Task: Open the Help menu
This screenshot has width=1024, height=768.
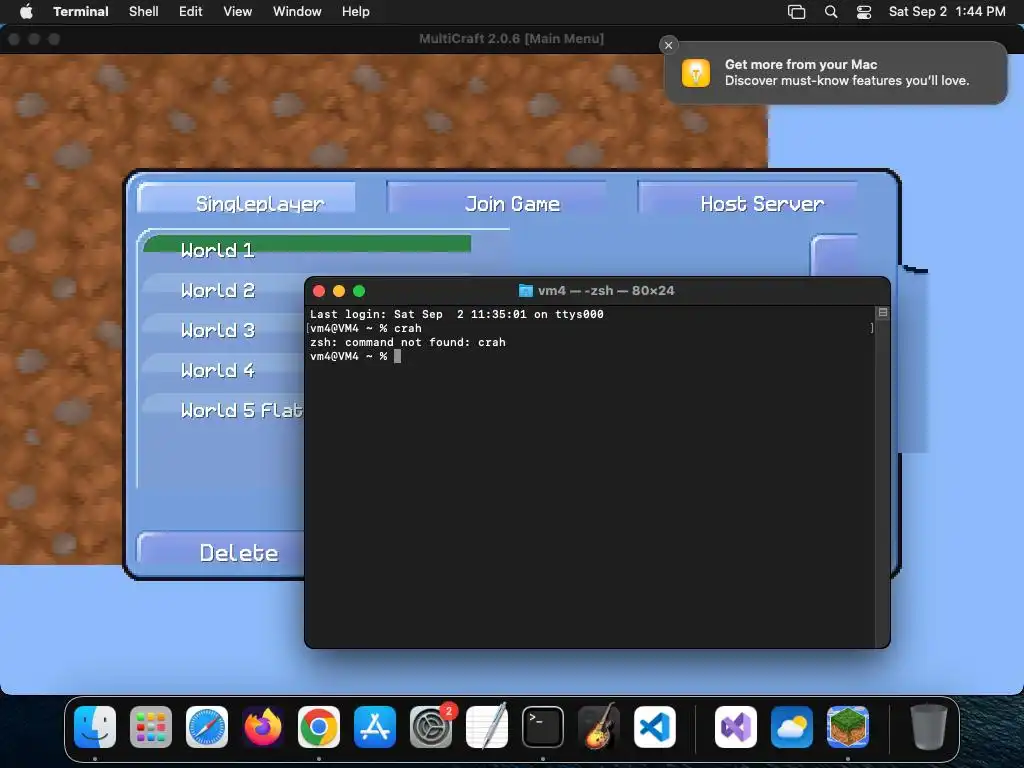Action: click(x=356, y=11)
